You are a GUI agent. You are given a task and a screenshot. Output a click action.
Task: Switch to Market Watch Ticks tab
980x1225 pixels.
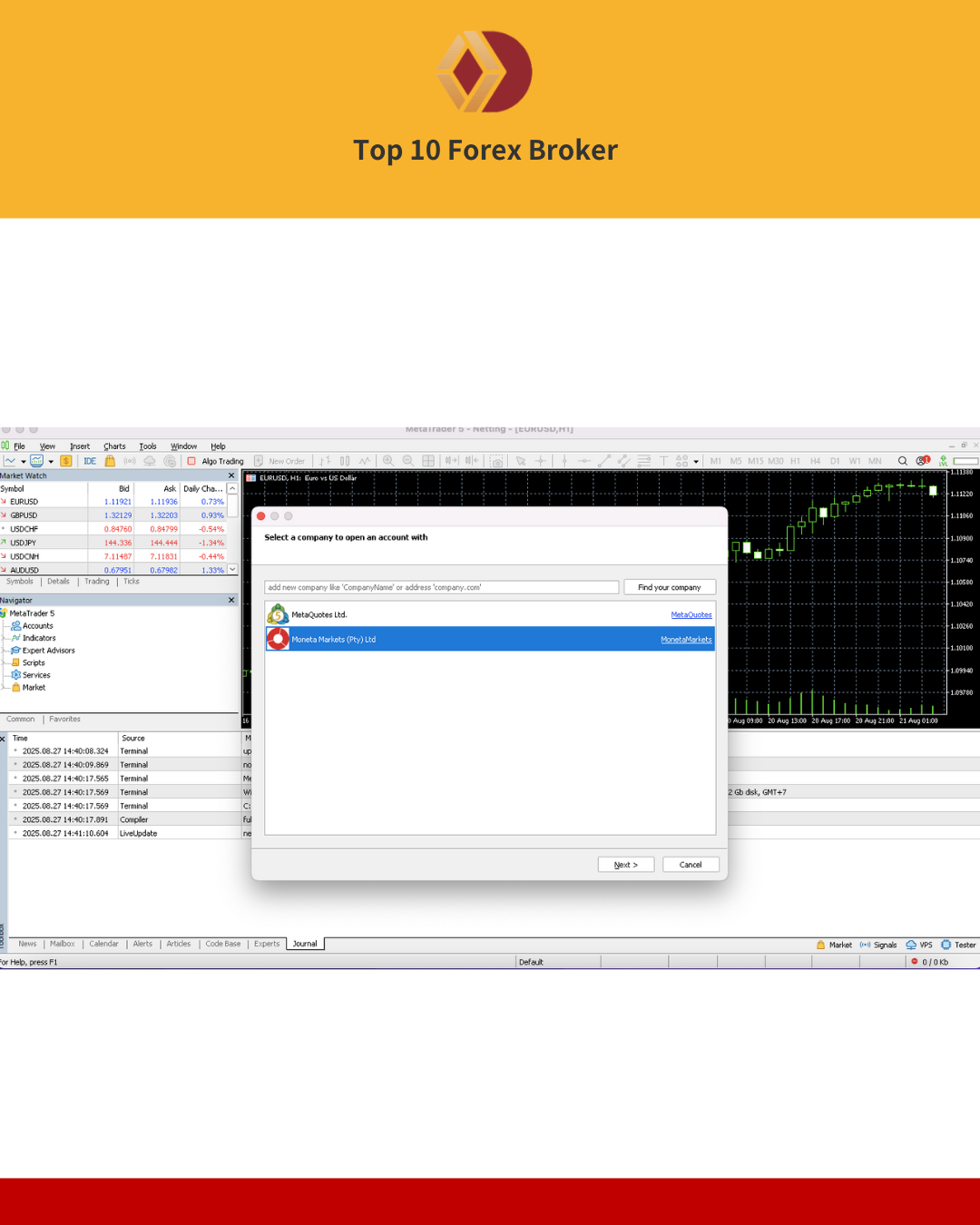coord(132,582)
